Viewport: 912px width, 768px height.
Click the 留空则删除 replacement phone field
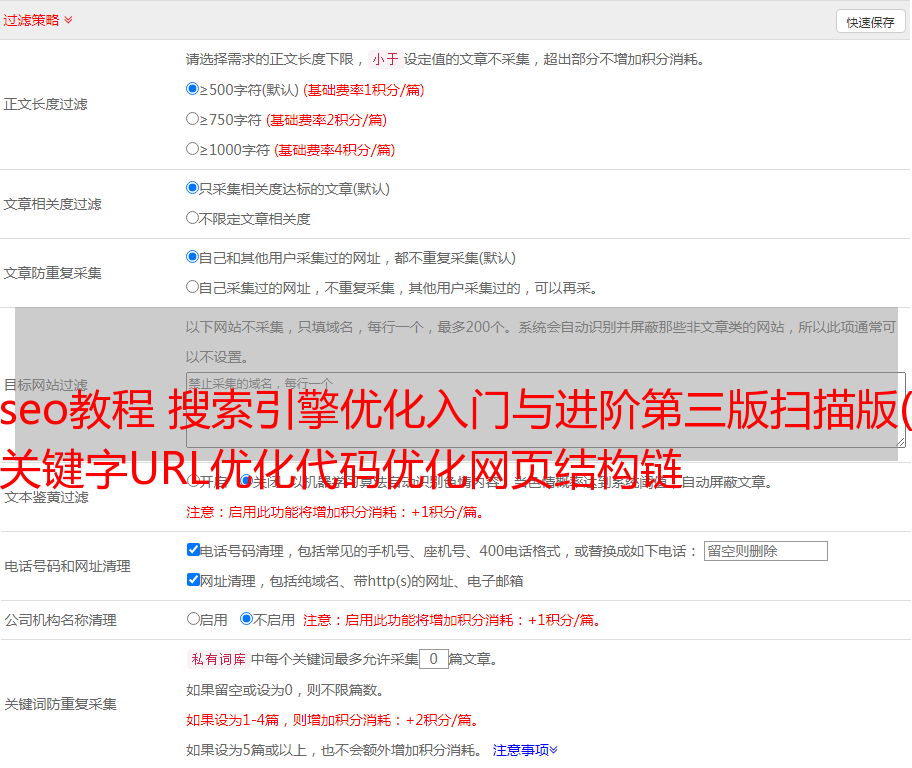click(765, 551)
